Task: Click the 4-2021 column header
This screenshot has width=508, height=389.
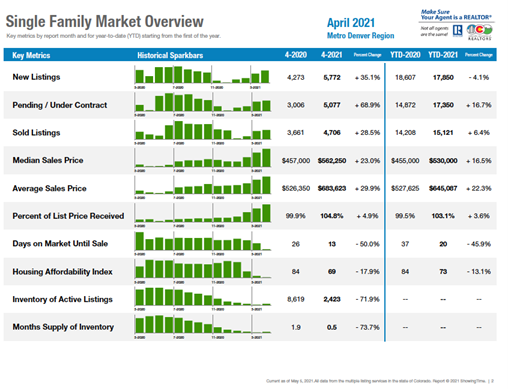Action: point(332,55)
